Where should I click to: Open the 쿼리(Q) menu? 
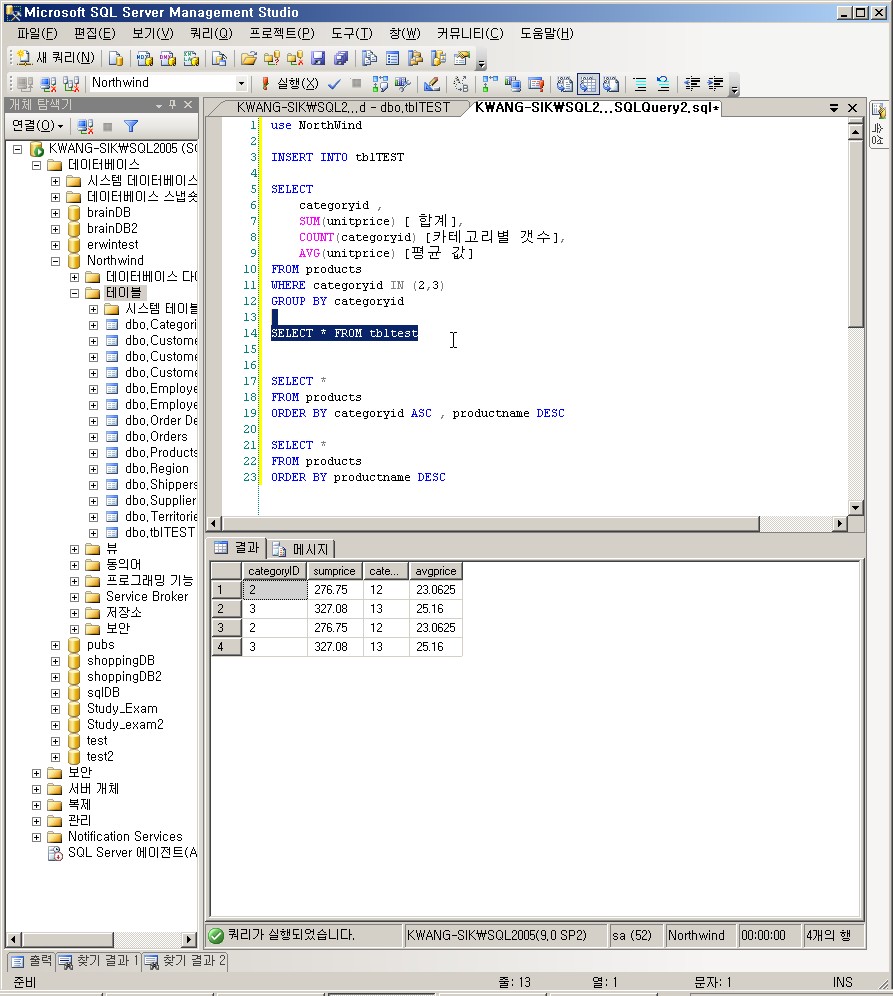(211, 33)
